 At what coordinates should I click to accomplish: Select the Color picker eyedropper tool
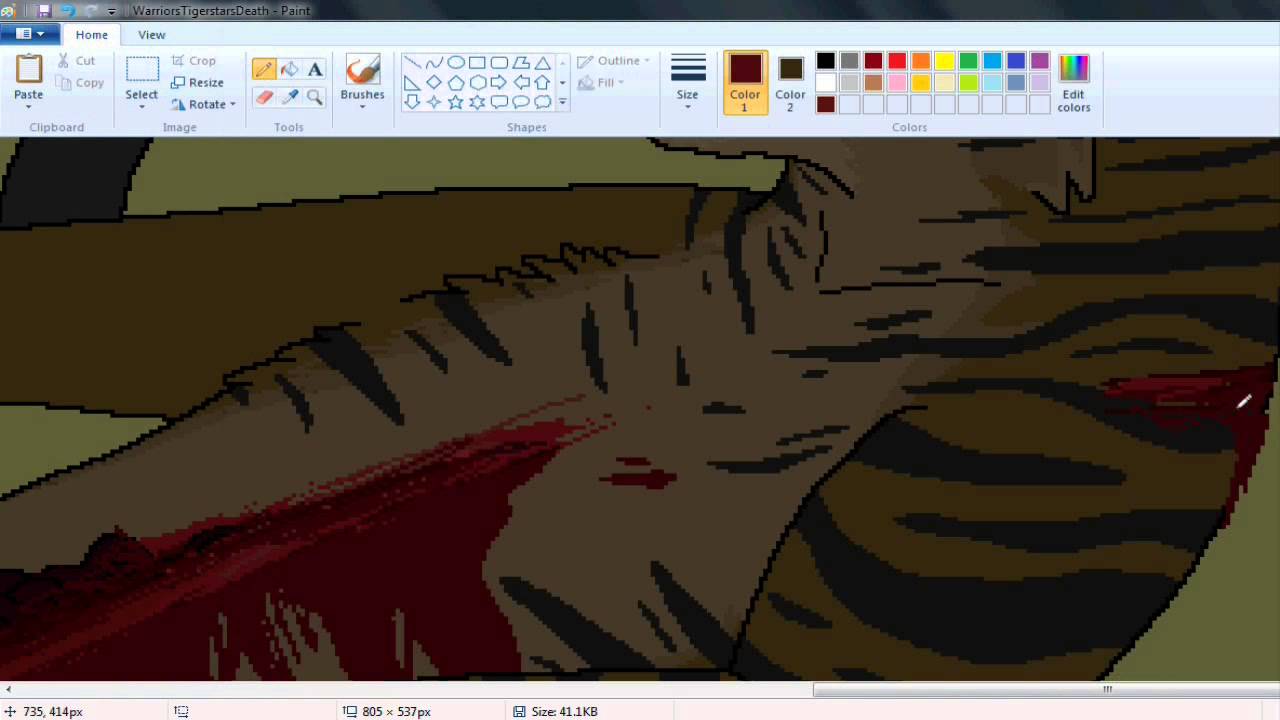pyautogui.click(x=289, y=97)
